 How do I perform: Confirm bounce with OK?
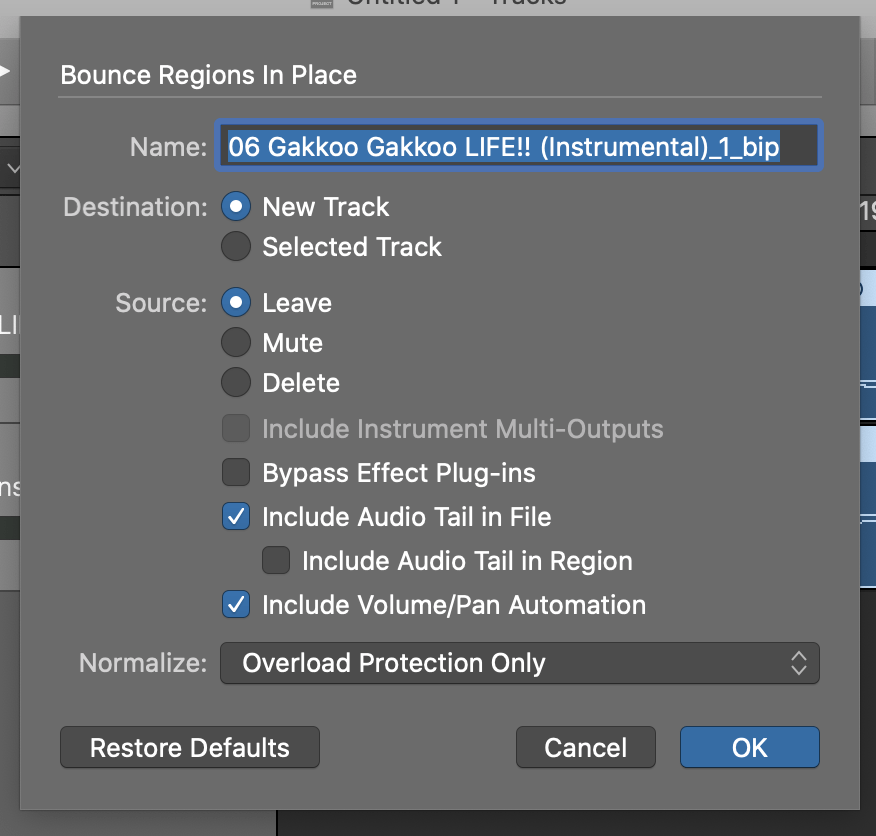[x=749, y=748]
